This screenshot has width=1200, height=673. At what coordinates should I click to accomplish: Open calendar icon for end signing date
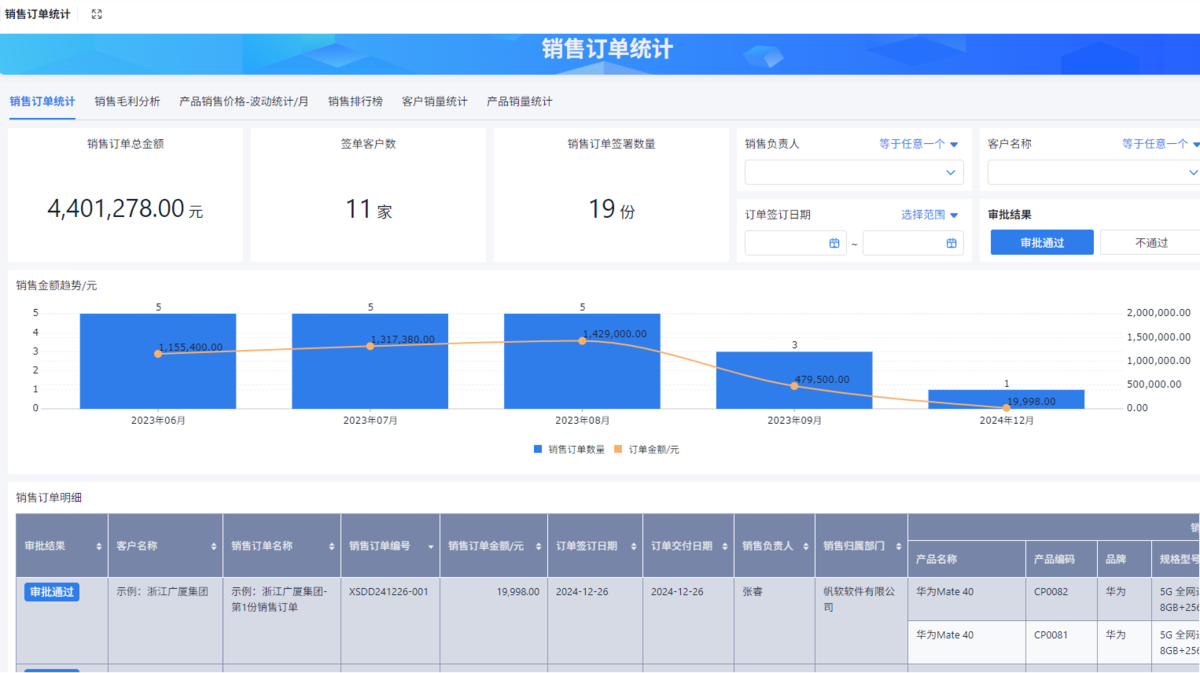click(x=951, y=243)
